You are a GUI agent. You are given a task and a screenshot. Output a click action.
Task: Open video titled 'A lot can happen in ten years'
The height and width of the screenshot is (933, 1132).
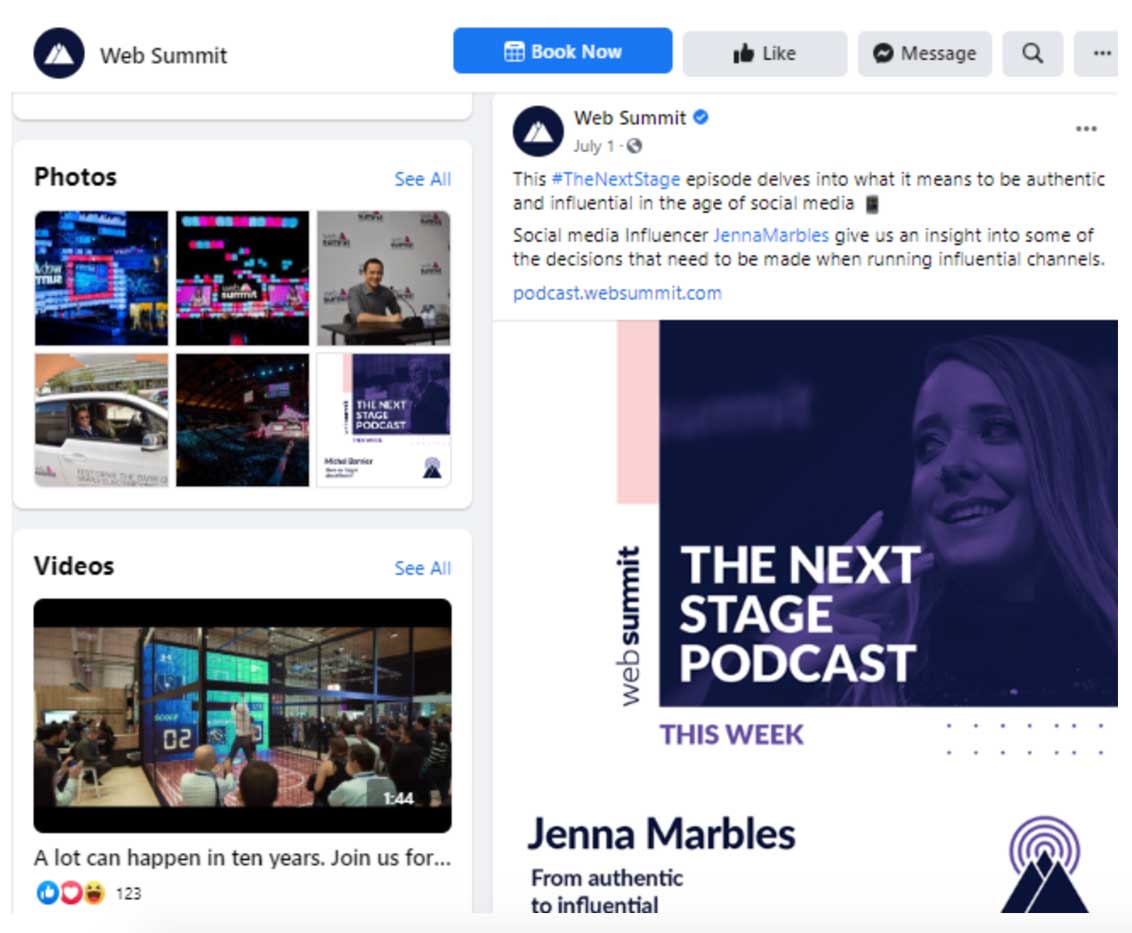243,858
